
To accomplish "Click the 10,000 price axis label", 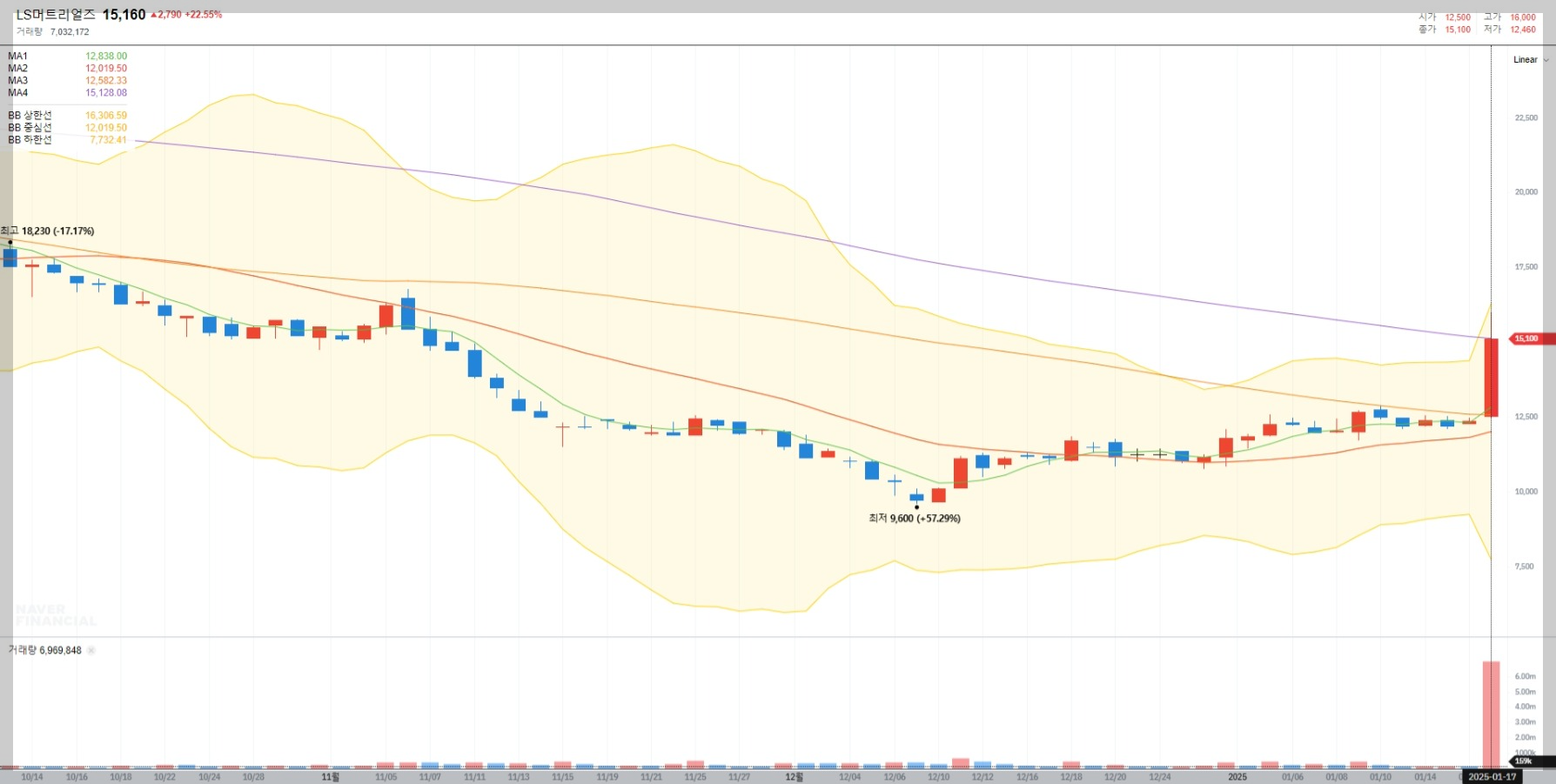I will point(1526,492).
